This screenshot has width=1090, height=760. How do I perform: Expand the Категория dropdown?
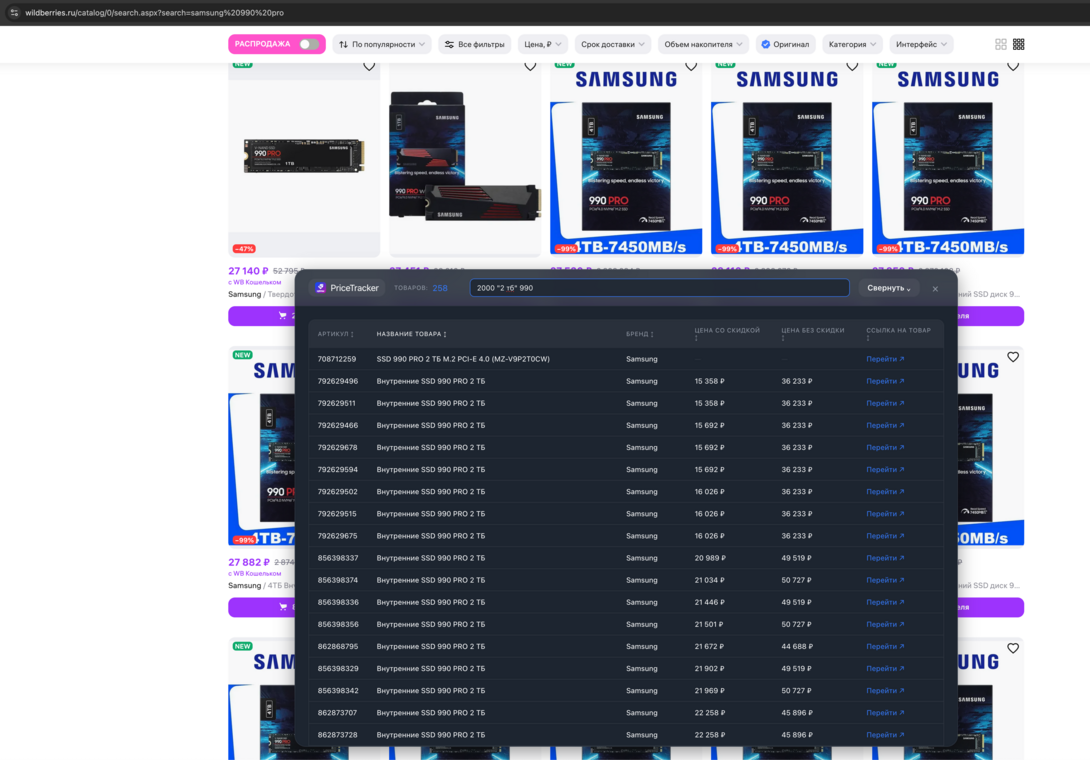pos(853,45)
